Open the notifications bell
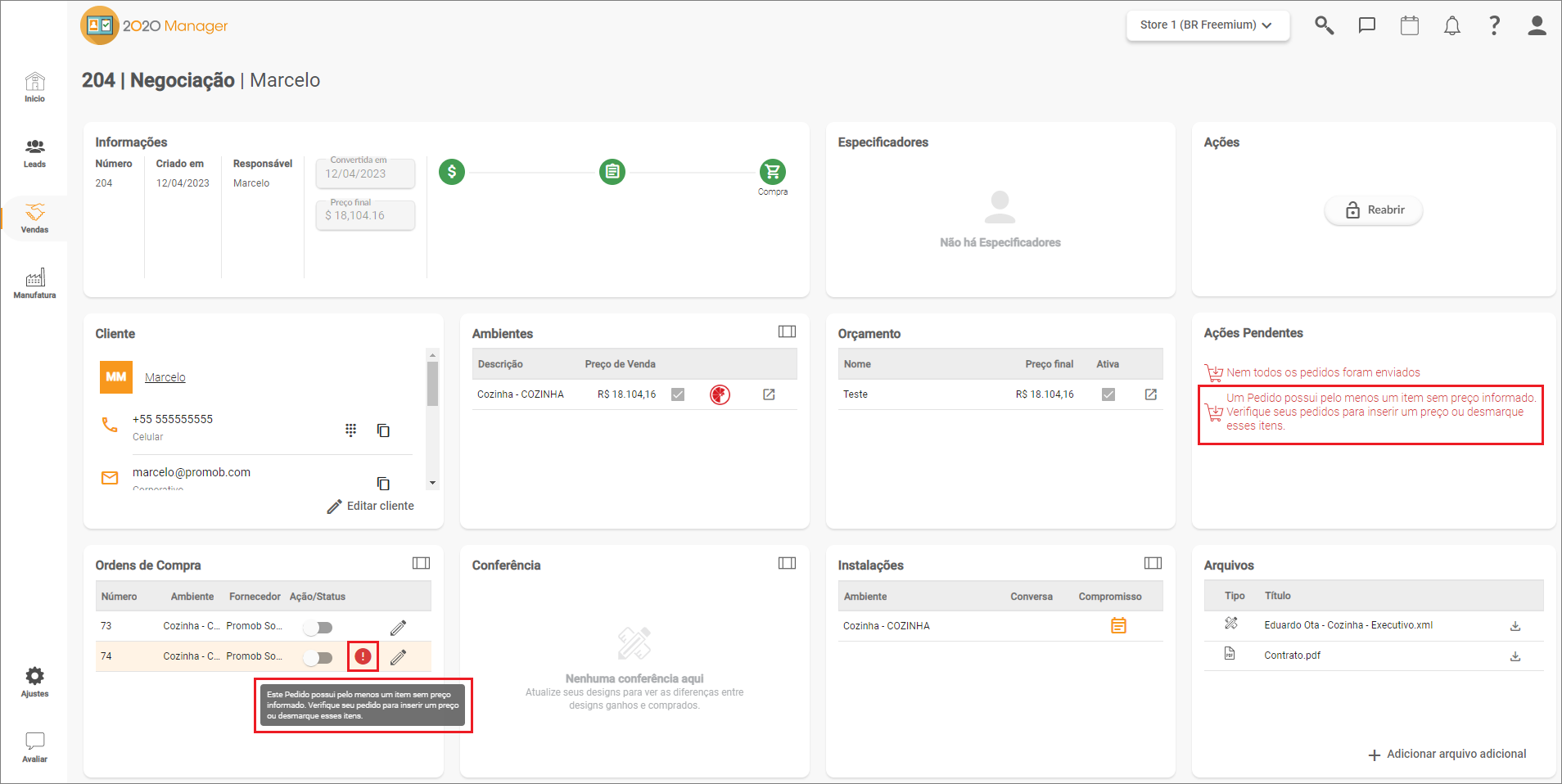 coord(1451,25)
